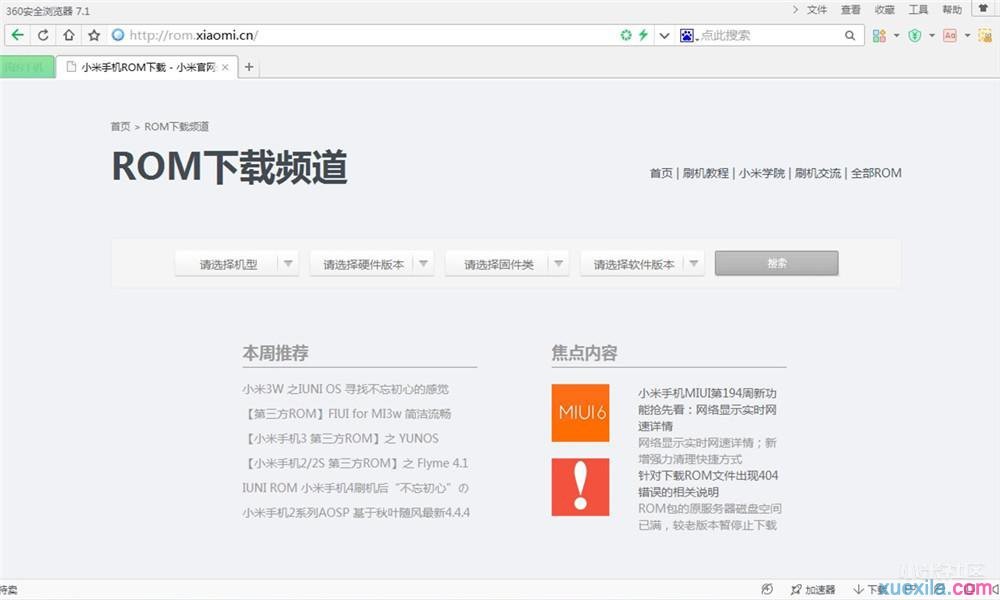The height and width of the screenshot is (600, 1000).
Task: Open the skin shirt icon at top right
Action: tap(983, 8)
